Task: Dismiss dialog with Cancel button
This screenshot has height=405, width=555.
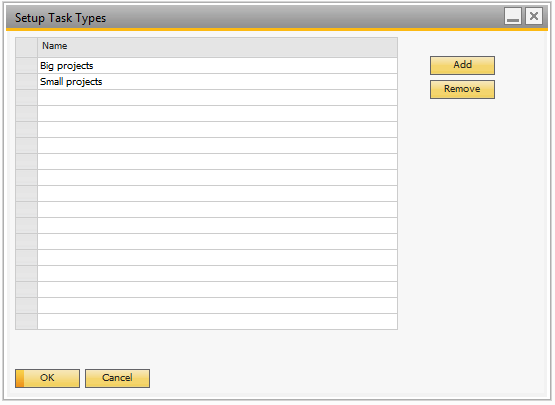Action: click(x=118, y=378)
